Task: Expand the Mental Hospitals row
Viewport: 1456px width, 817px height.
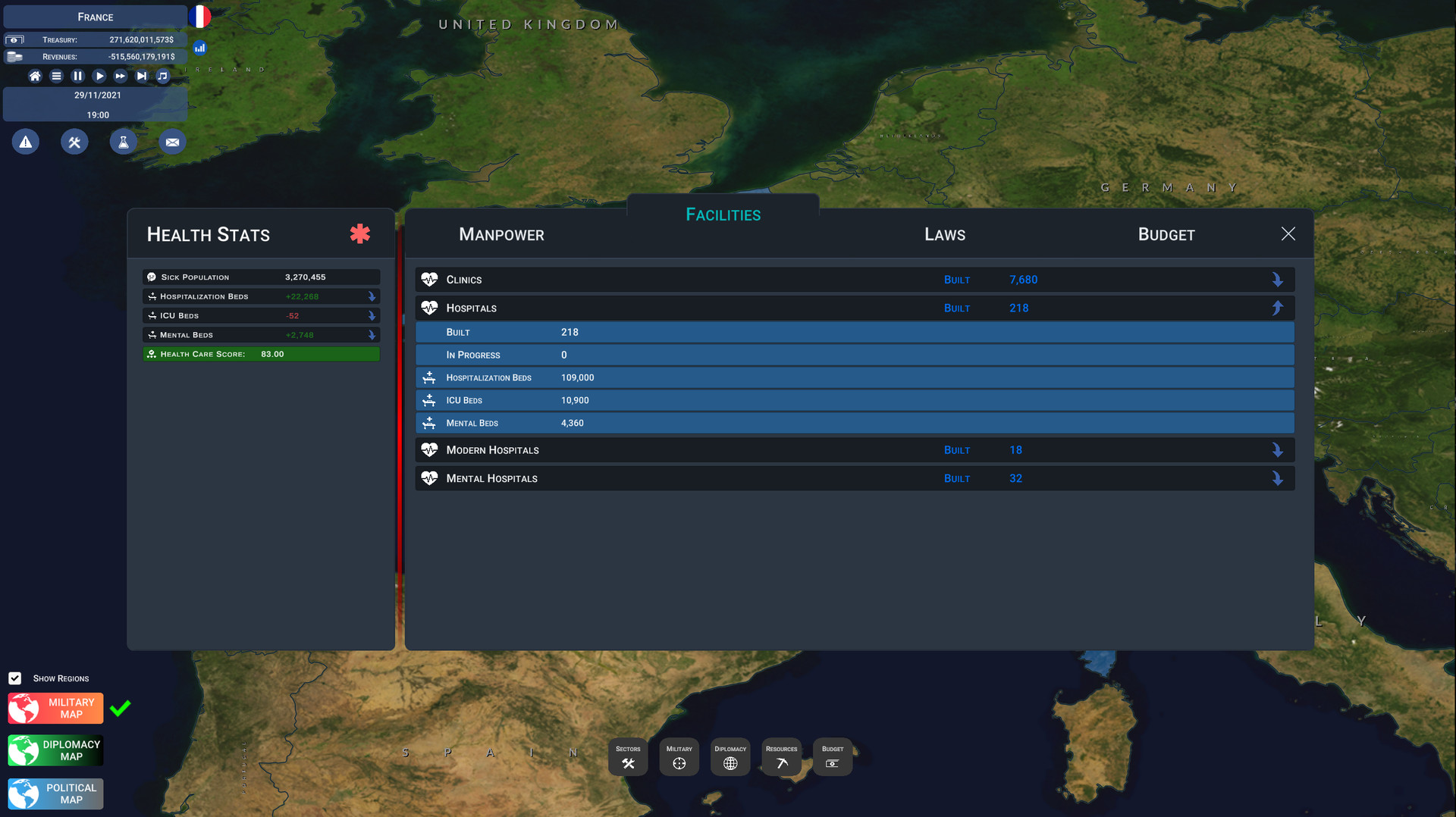Action: (x=1277, y=478)
